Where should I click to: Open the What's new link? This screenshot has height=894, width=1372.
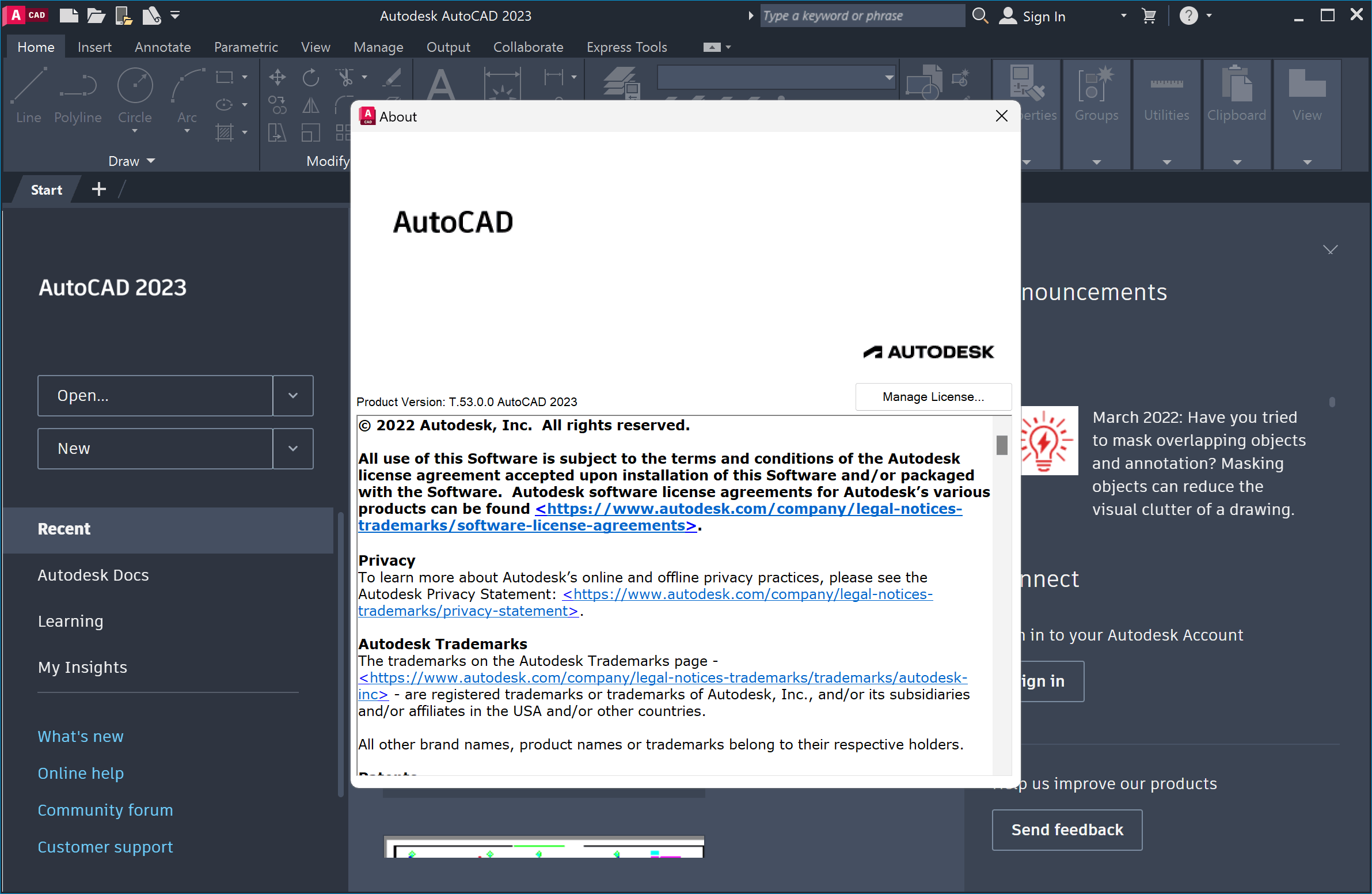[81, 737]
